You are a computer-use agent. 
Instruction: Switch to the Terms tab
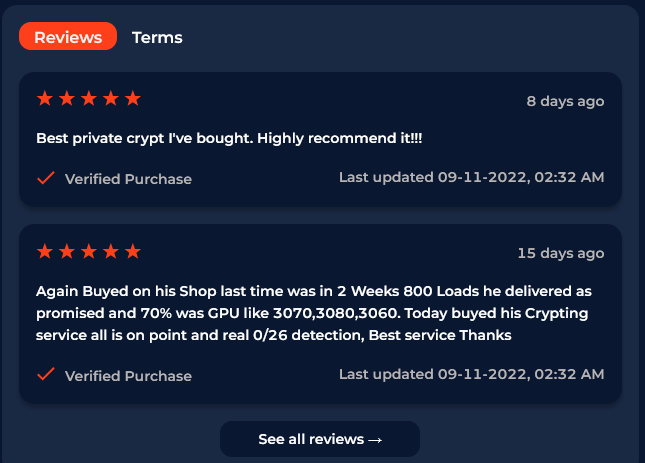(157, 37)
